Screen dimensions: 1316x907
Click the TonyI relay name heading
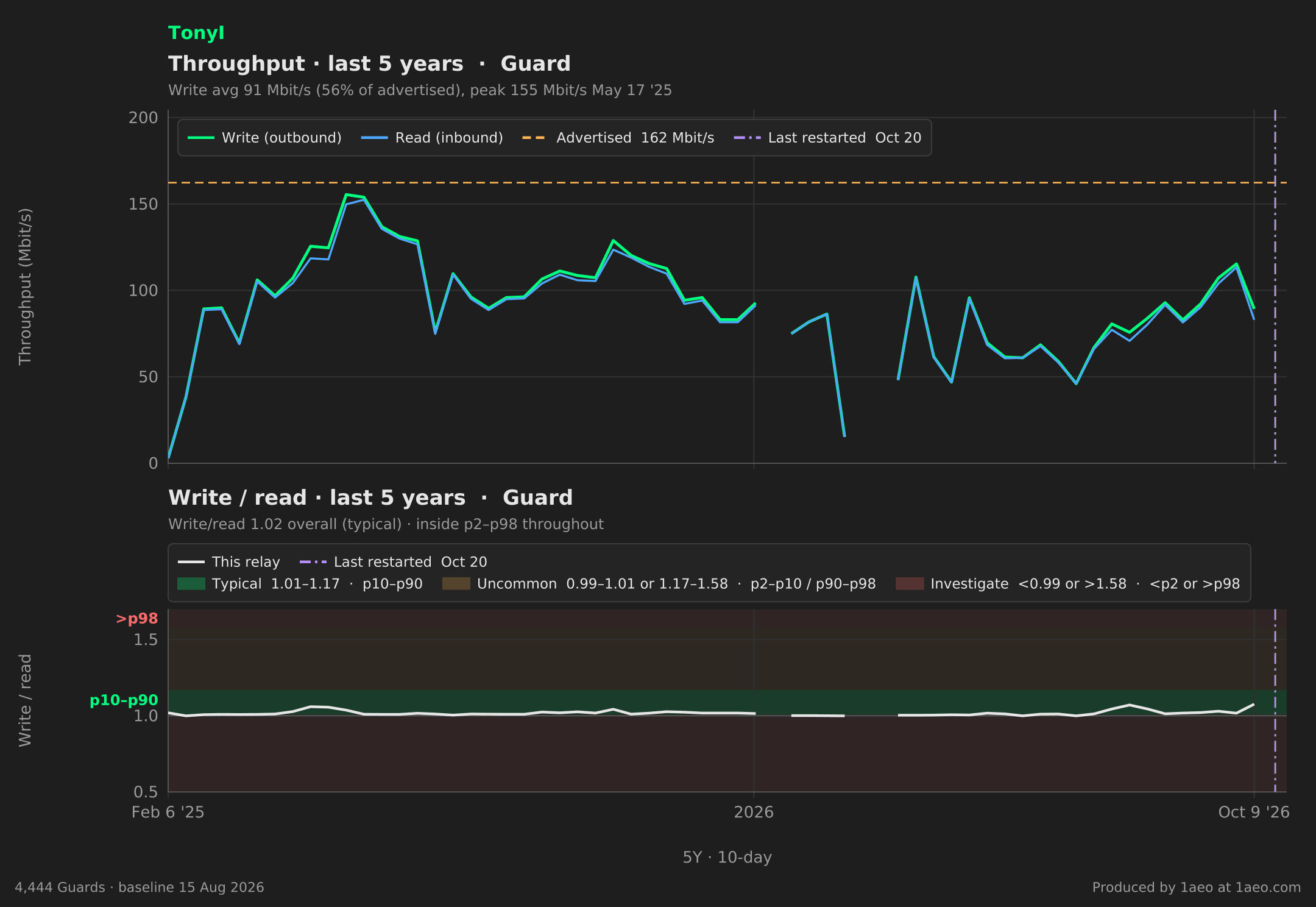coord(196,33)
